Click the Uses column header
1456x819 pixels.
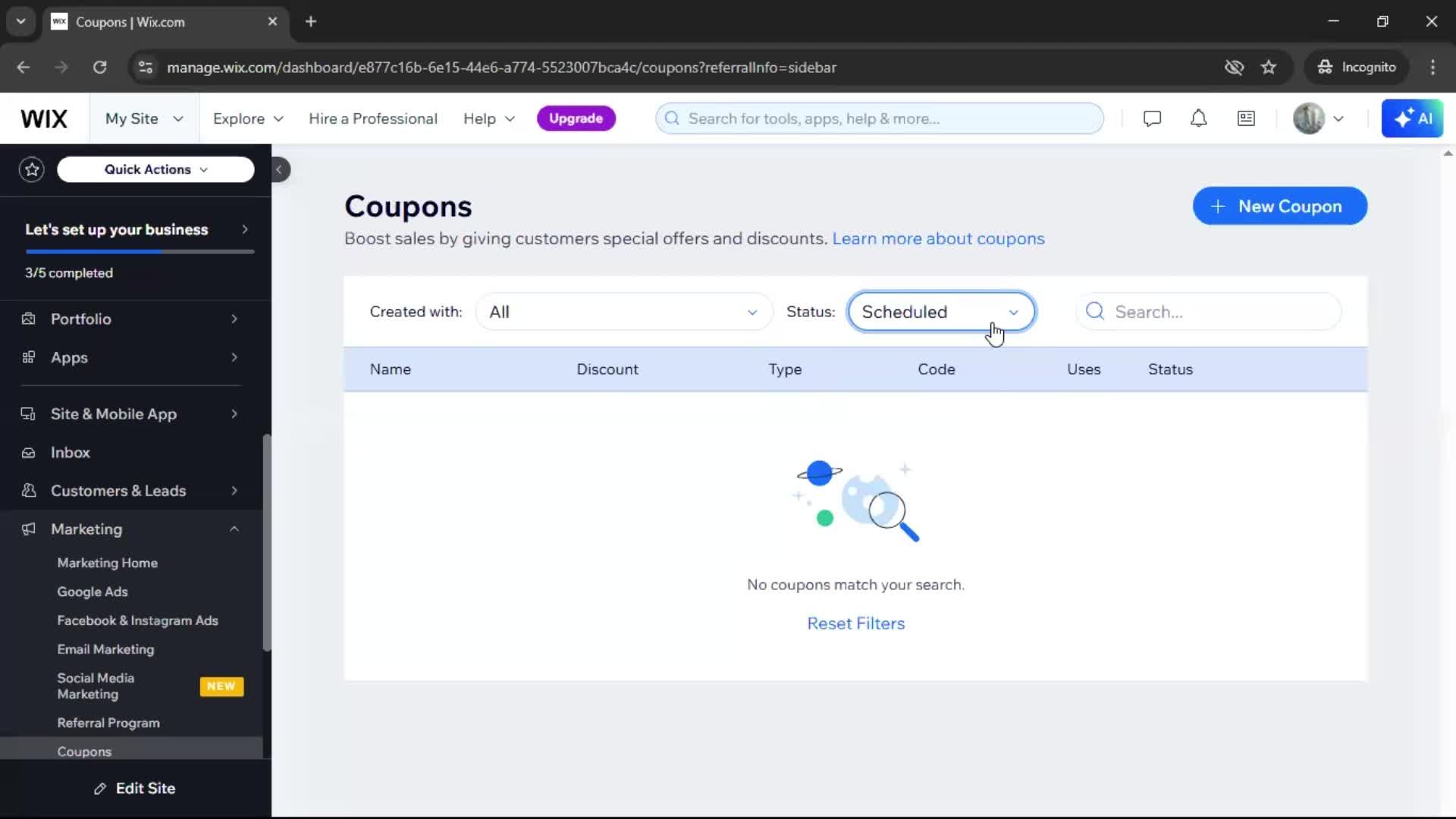point(1084,369)
